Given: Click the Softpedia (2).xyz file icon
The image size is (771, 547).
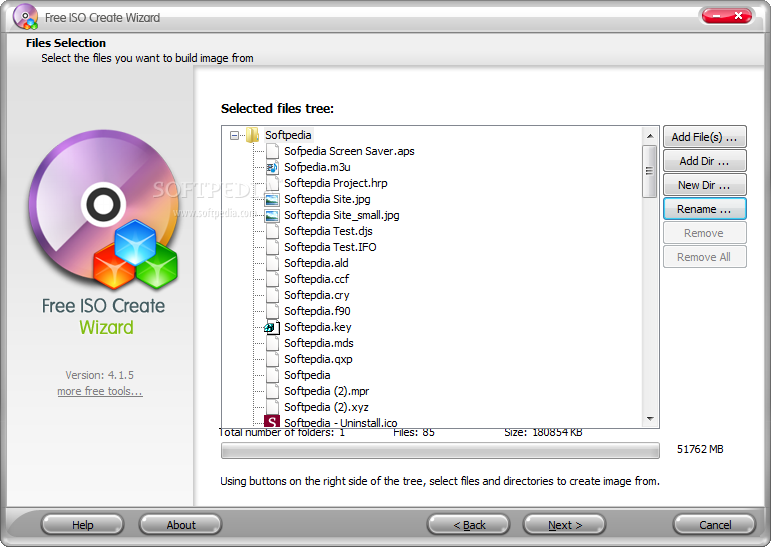Looking at the screenshot, I should click(x=272, y=407).
